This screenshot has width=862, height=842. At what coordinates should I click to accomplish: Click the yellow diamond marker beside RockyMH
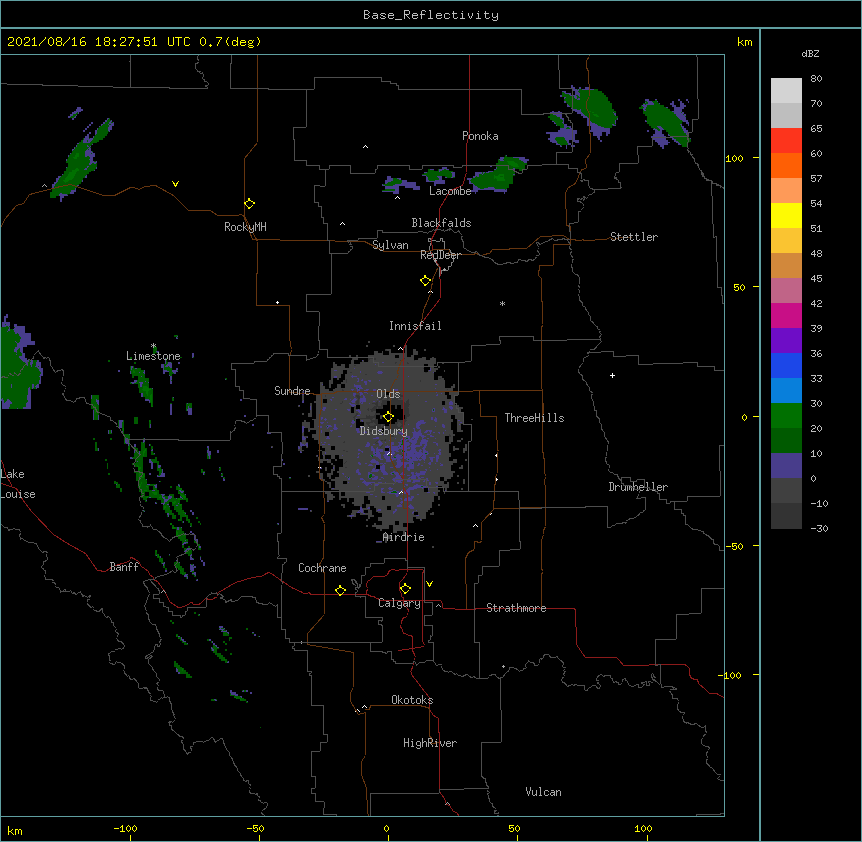(x=249, y=204)
